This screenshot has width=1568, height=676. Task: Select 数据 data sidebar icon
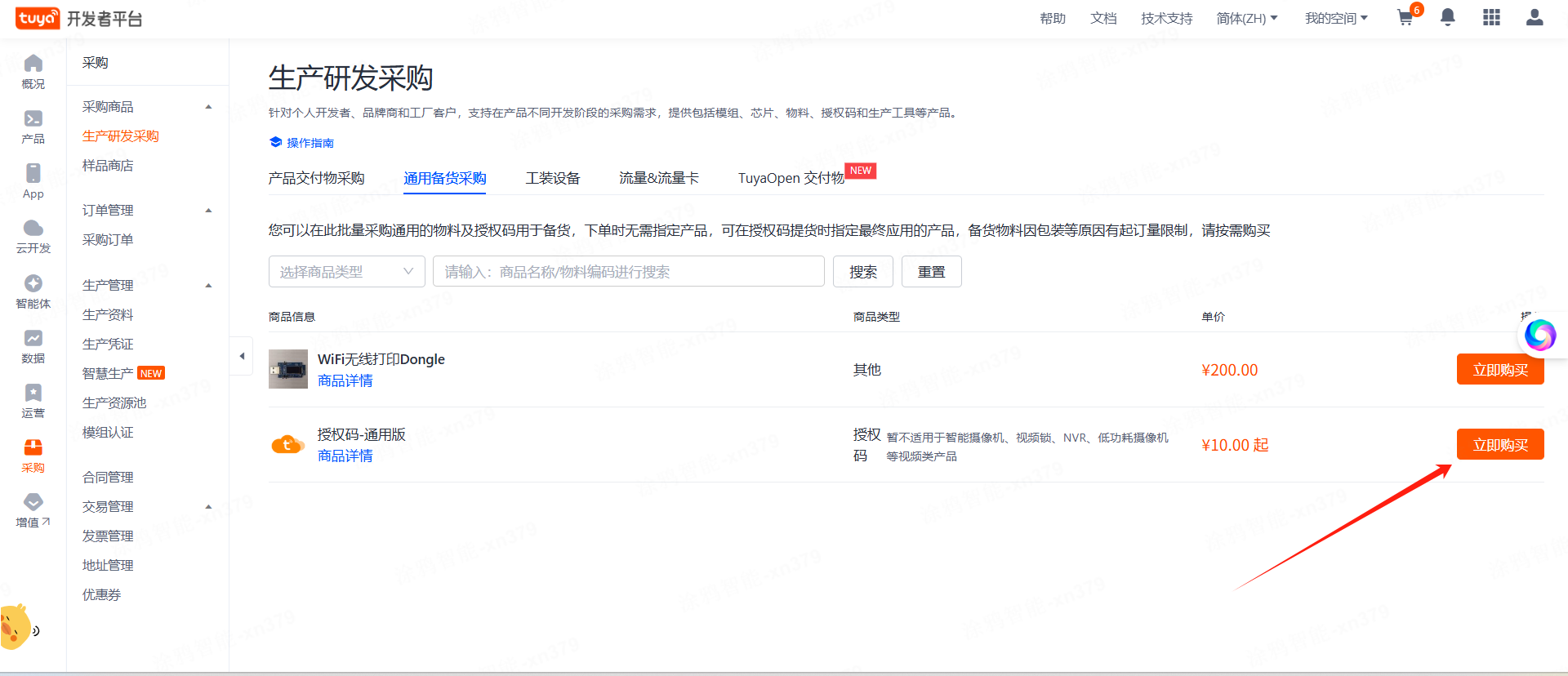tap(33, 346)
